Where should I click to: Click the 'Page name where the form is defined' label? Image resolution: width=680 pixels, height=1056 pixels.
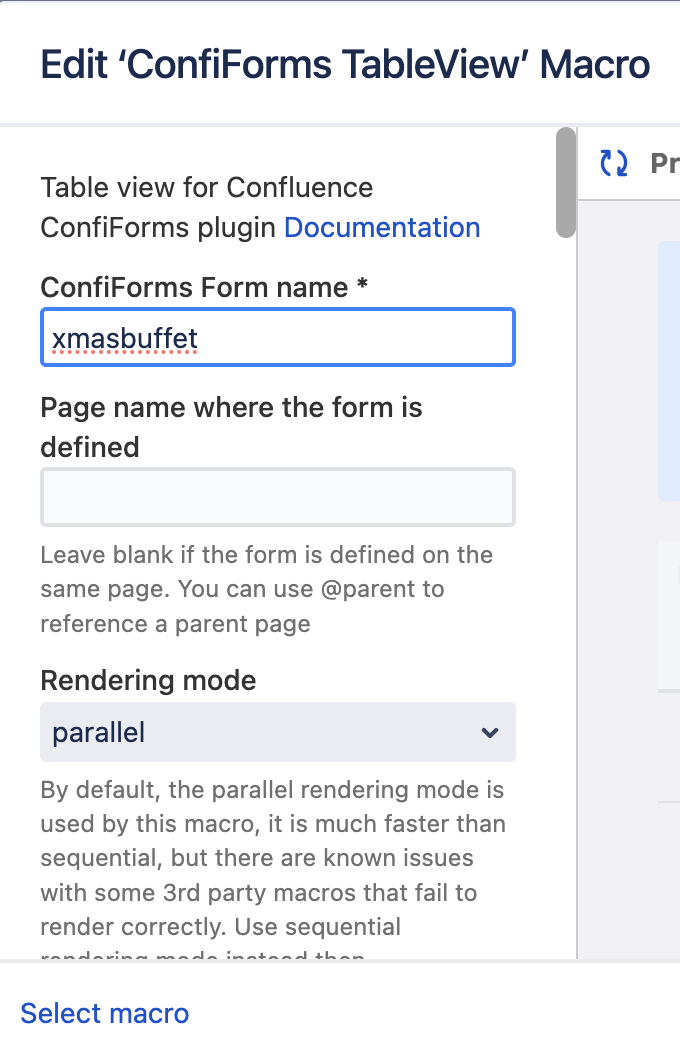[231, 427]
